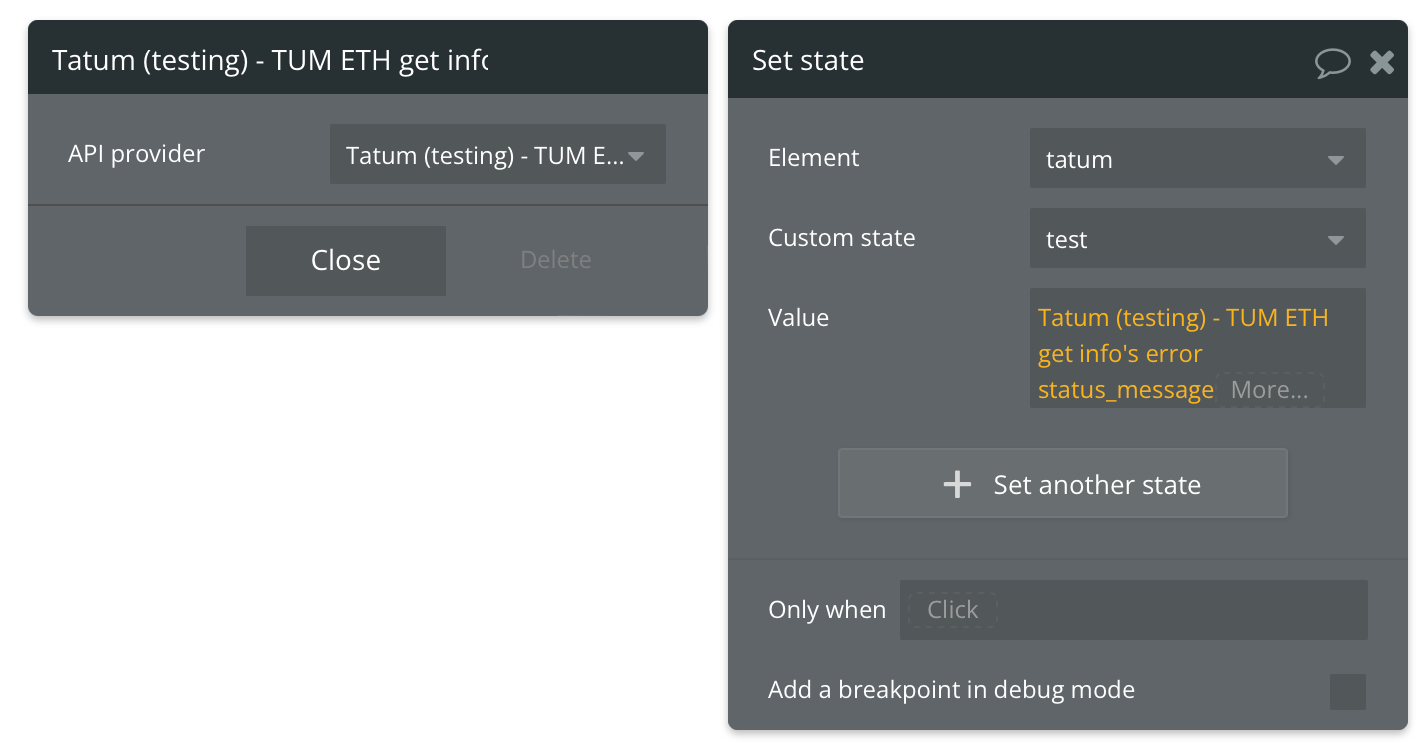Image resolution: width=1428 pixels, height=754 pixels.
Task: Open the comment bubble icon in Set state
Action: click(x=1332, y=63)
